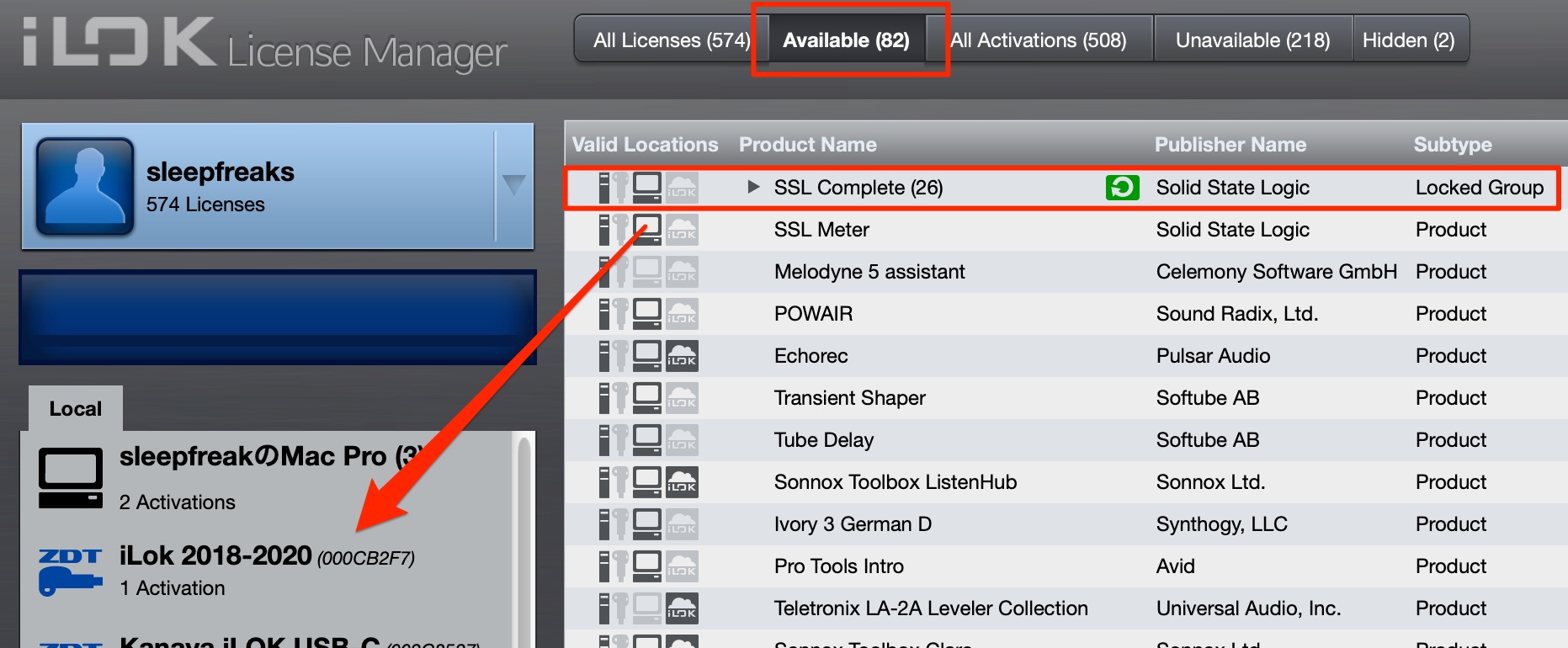This screenshot has height=648, width=1568.
Task: Click the sleepfreaks user avatar icon
Action: point(85,186)
